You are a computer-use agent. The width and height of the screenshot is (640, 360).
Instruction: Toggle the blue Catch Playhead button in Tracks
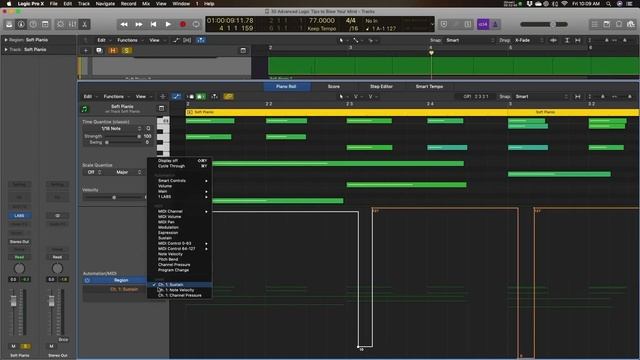coord(201,40)
